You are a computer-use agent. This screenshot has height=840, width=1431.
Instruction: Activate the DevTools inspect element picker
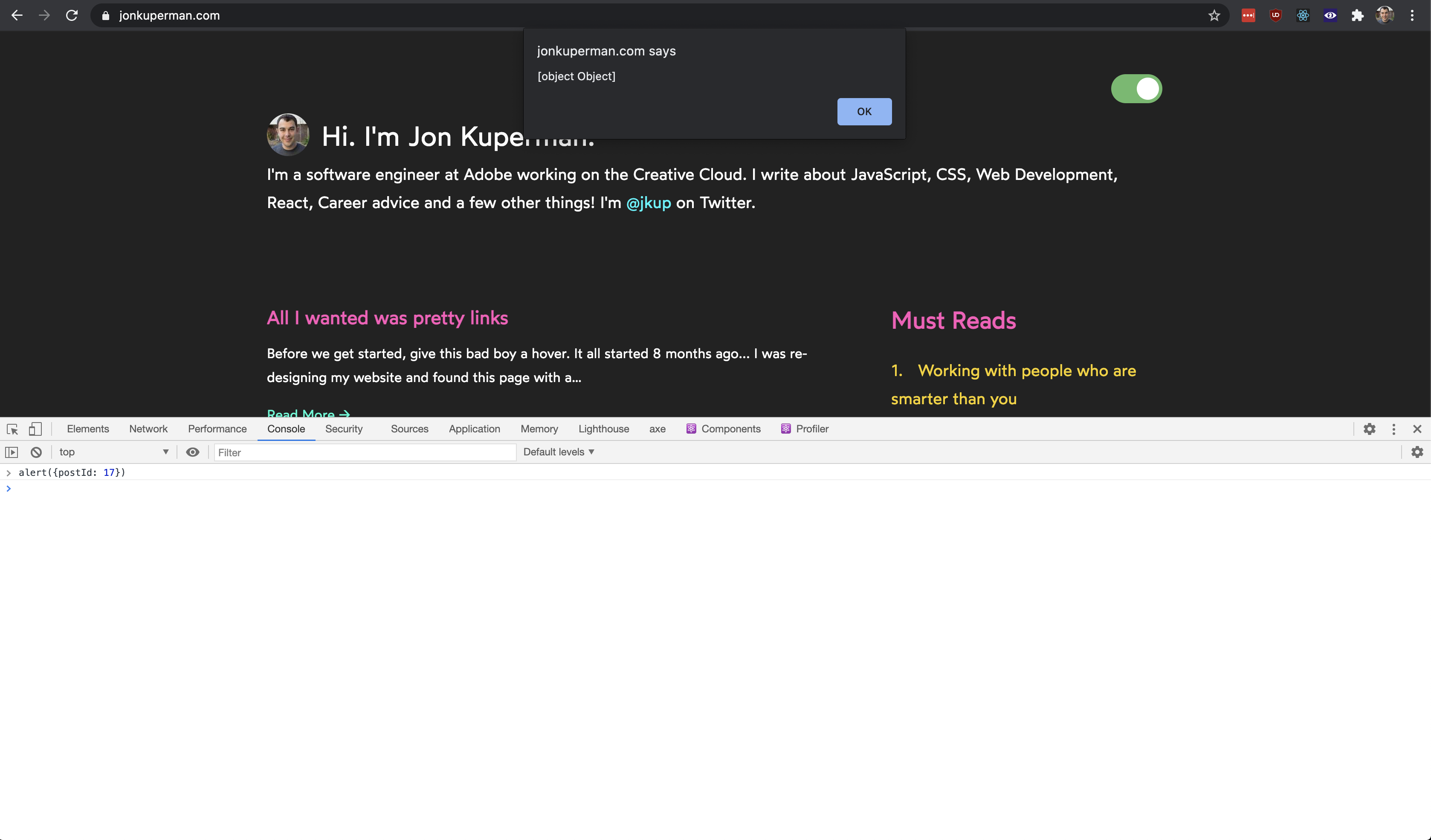[12, 429]
